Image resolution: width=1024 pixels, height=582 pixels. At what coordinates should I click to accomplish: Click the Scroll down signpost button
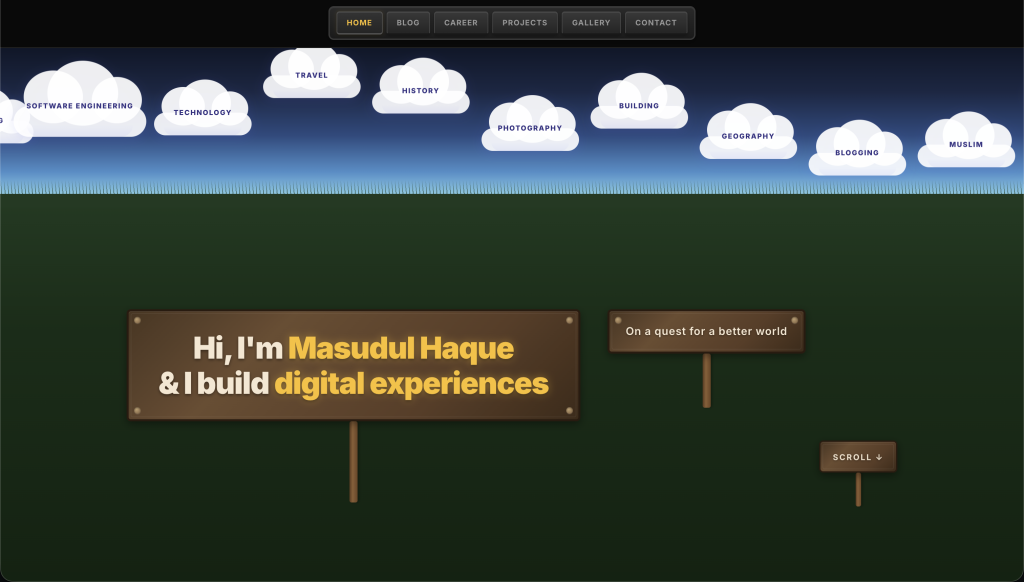(857, 457)
